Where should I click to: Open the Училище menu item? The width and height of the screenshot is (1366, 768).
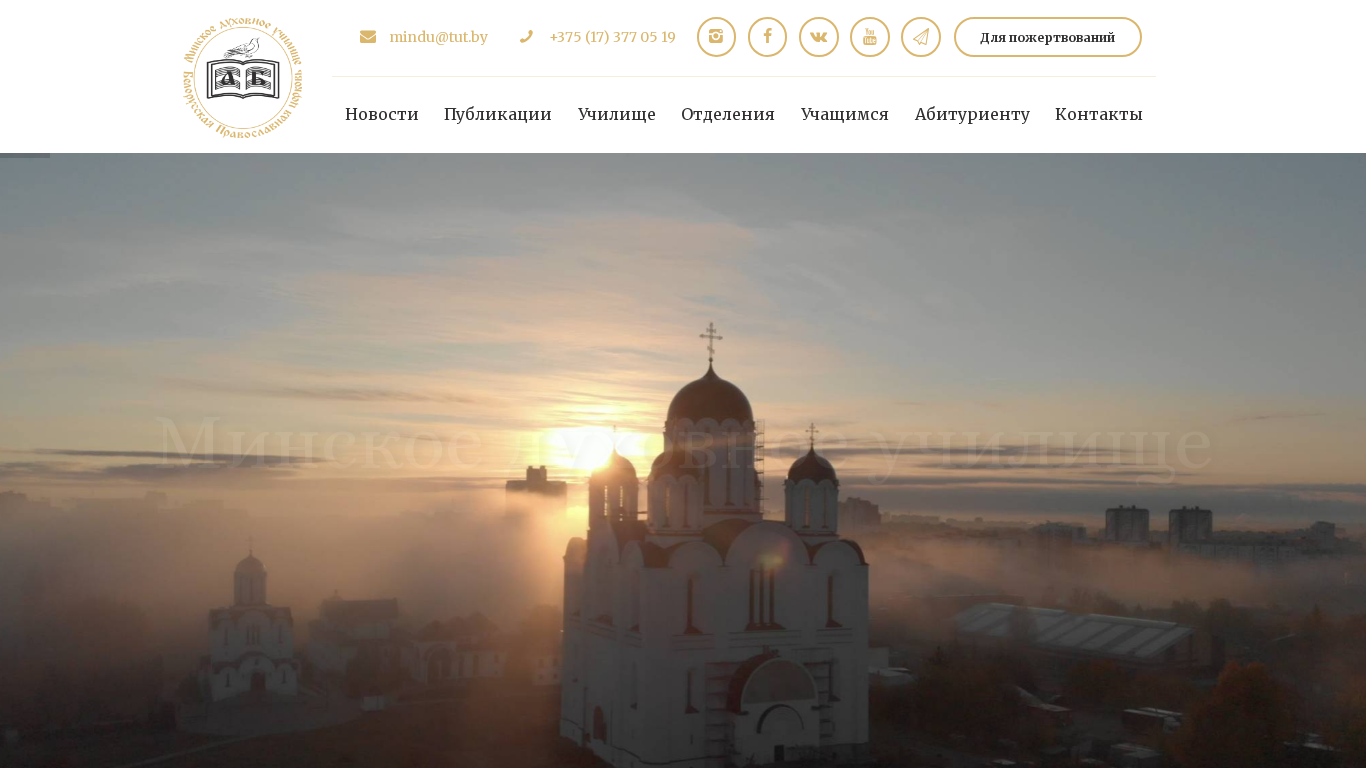617,114
